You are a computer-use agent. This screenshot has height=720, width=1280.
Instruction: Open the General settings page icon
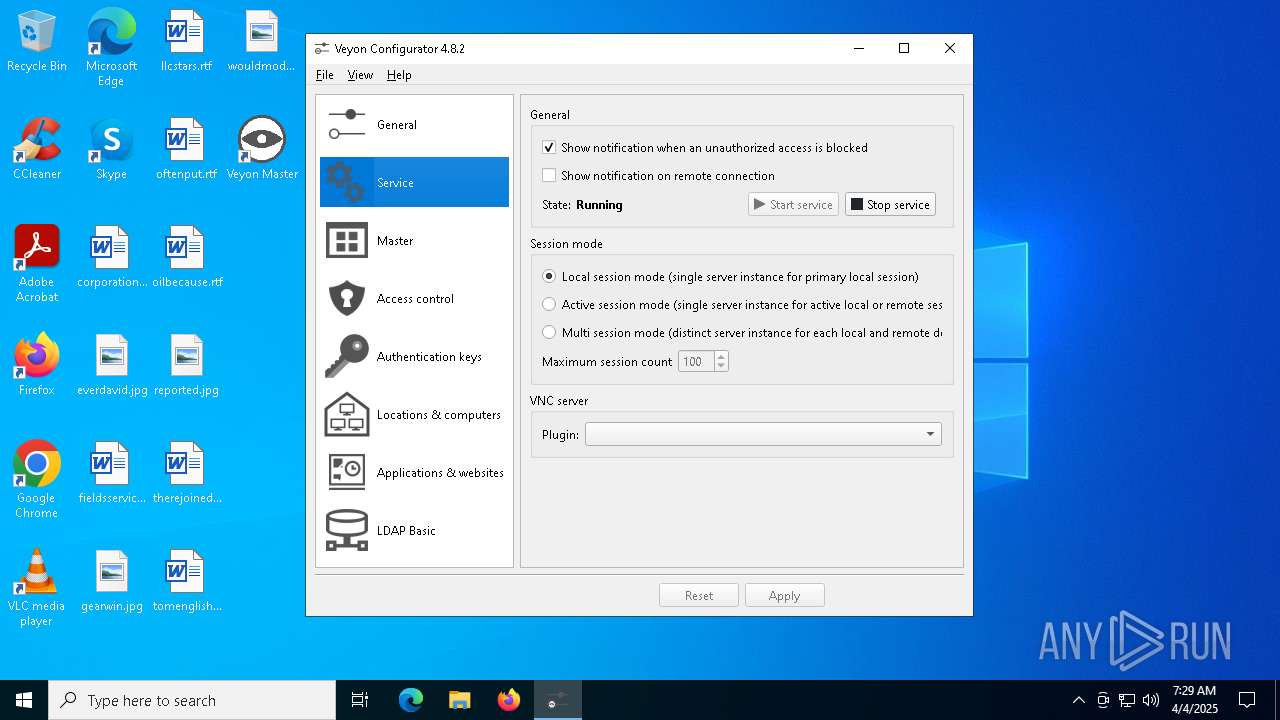pyautogui.click(x=347, y=125)
